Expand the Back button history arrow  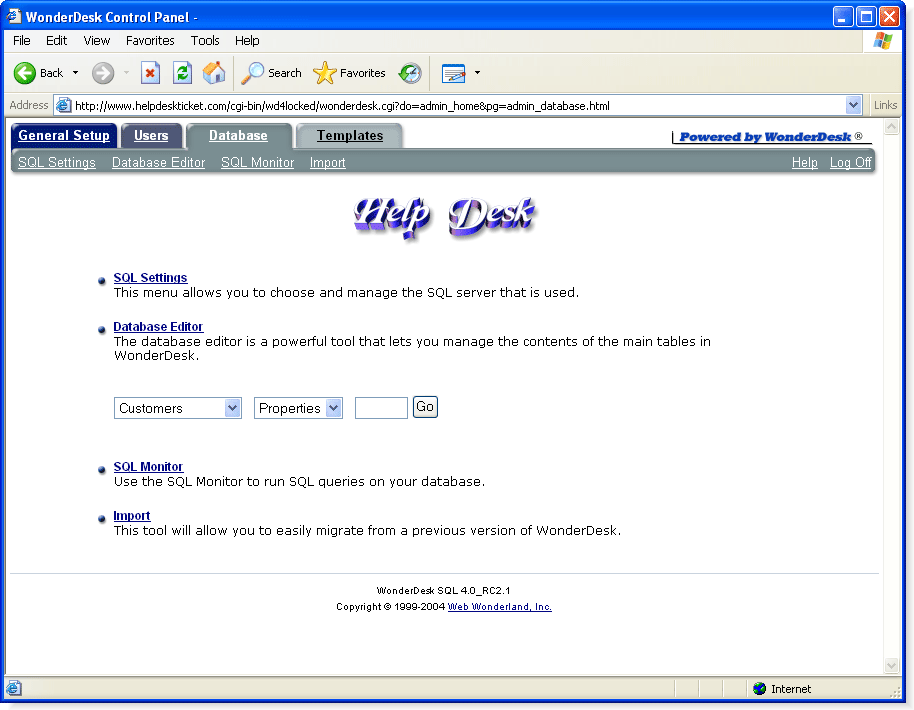75,73
